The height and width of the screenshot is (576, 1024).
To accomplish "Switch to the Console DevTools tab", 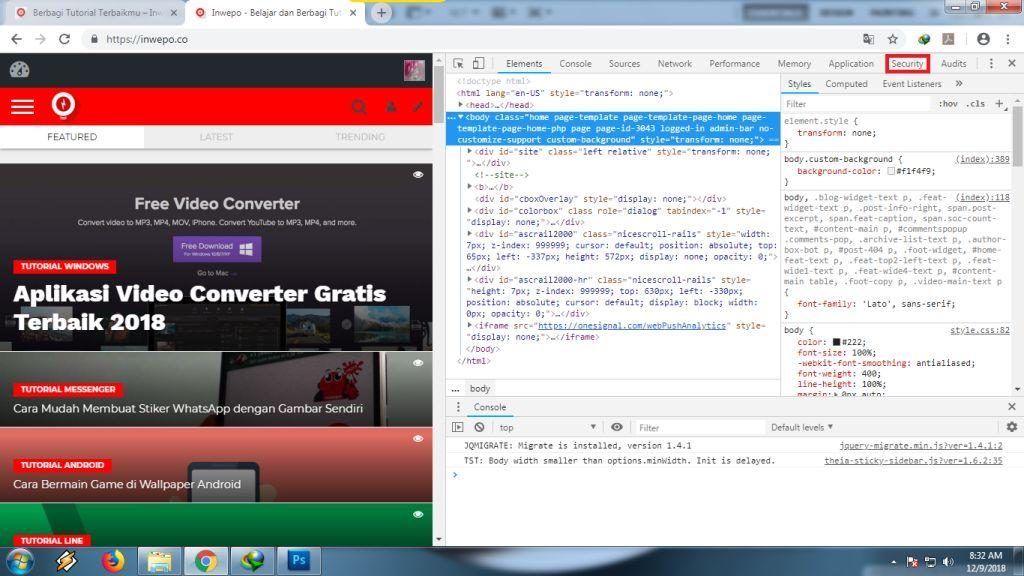I will (575, 63).
